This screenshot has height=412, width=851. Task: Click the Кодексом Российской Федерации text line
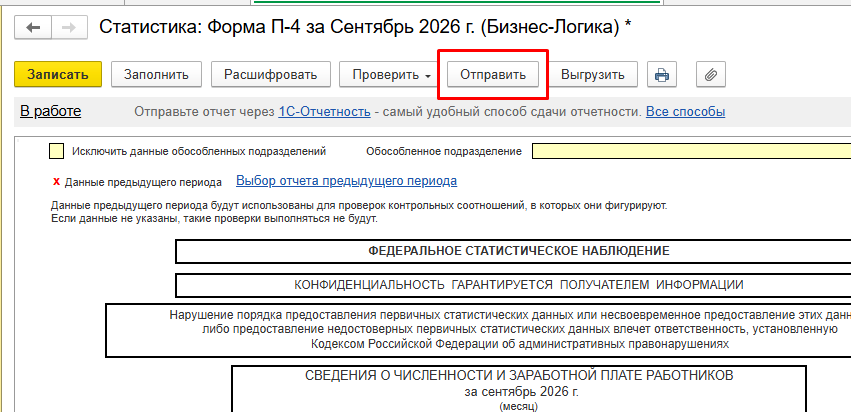click(519, 344)
